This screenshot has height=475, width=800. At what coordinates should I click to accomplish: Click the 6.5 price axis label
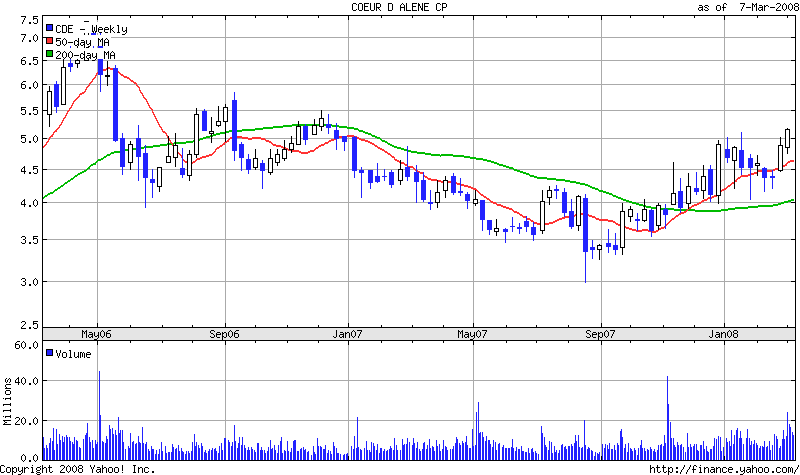pos(29,61)
